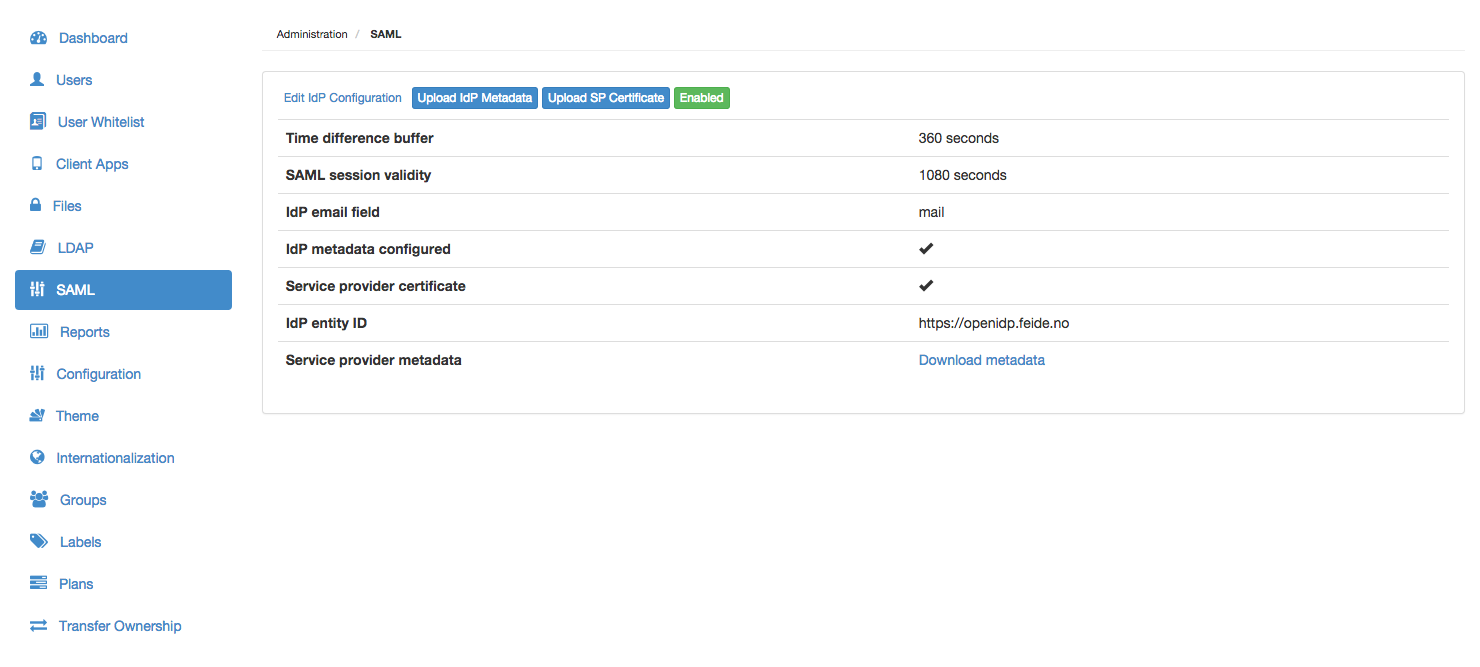Click the Labels tags icon
Viewport: 1480px width, 667px height.
tap(39, 542)
